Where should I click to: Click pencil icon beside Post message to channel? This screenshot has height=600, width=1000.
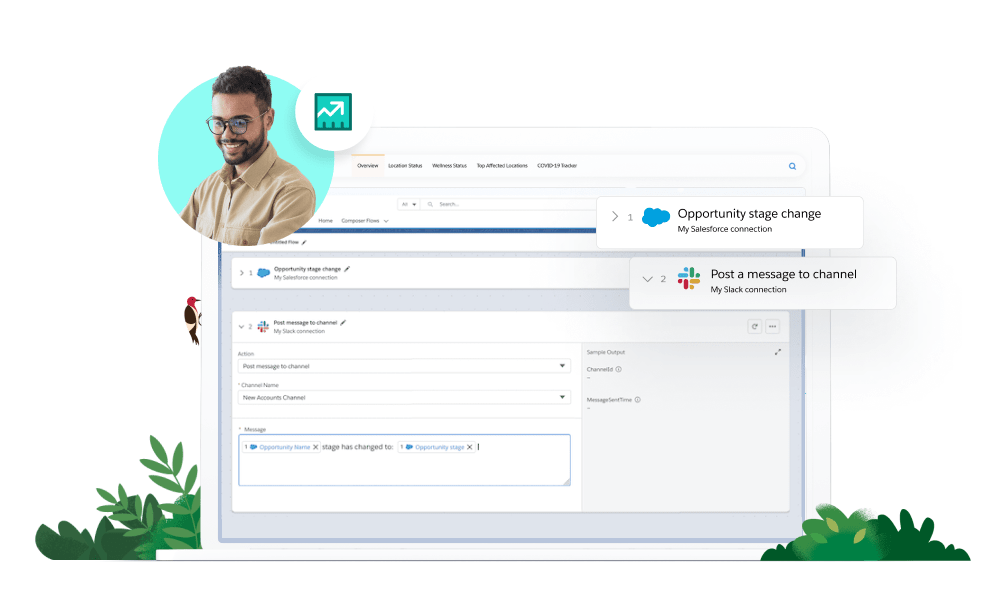click(x=343, y=323)
